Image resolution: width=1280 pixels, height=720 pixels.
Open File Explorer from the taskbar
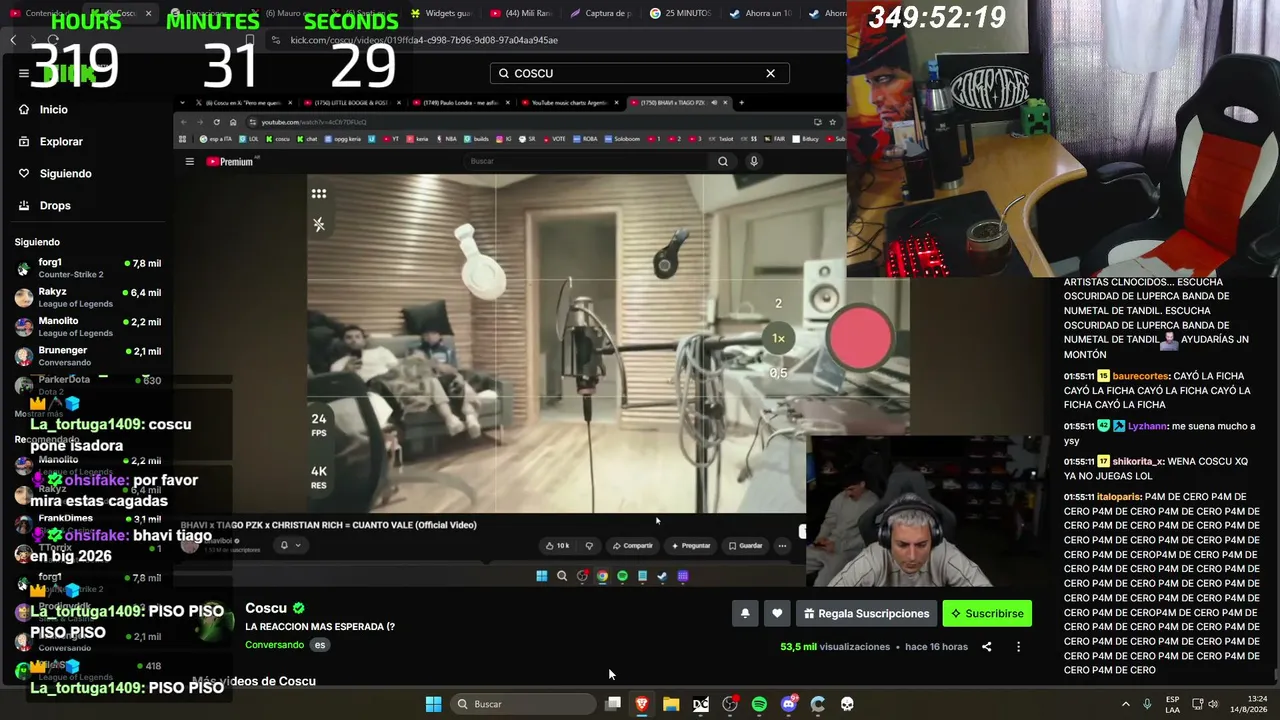pyautogui.click(x=671, y=704)
